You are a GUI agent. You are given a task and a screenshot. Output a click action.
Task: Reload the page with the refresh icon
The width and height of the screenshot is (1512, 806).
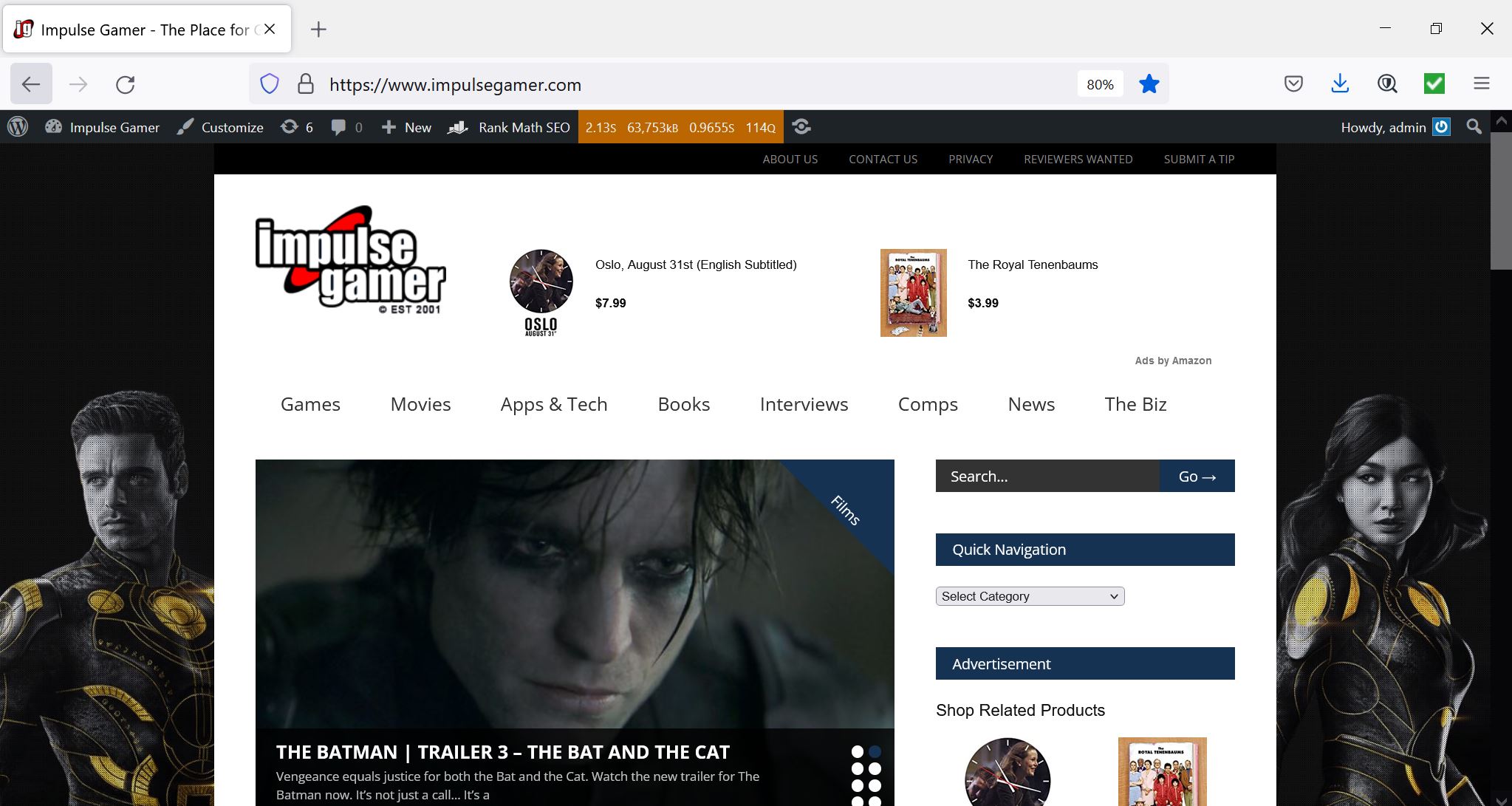tap(126, 84)
